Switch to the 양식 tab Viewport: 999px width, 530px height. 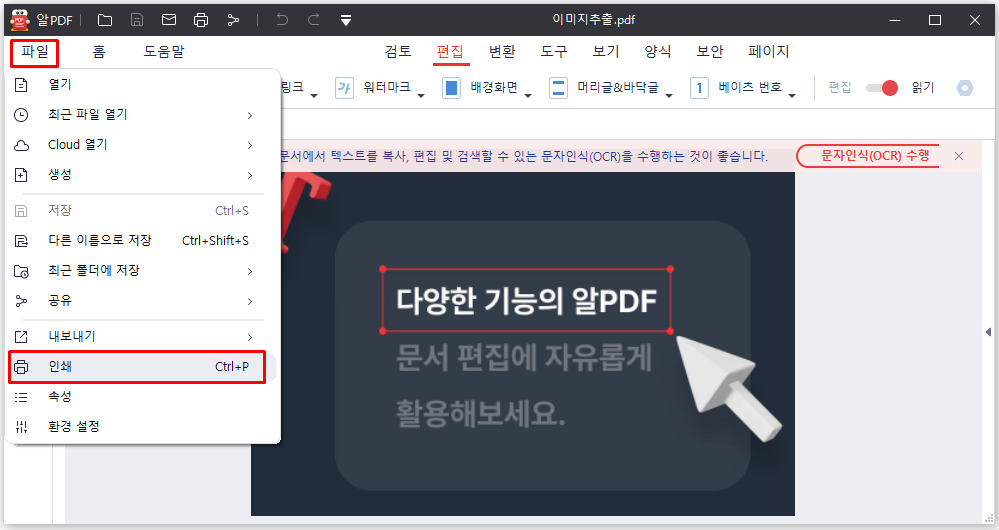point(658,52)
